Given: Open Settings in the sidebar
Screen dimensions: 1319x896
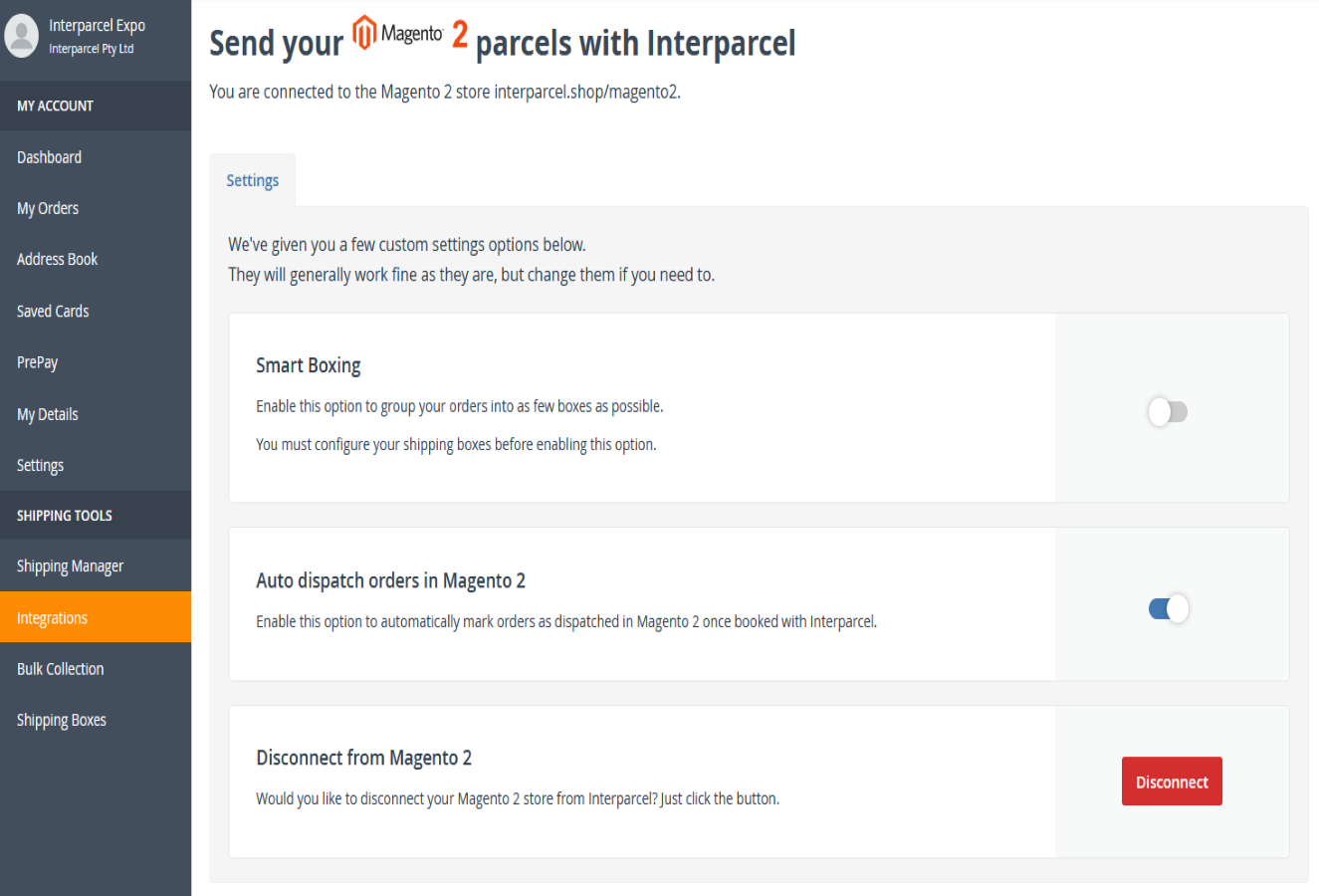Looking at the screenshot, I should 40,465.
